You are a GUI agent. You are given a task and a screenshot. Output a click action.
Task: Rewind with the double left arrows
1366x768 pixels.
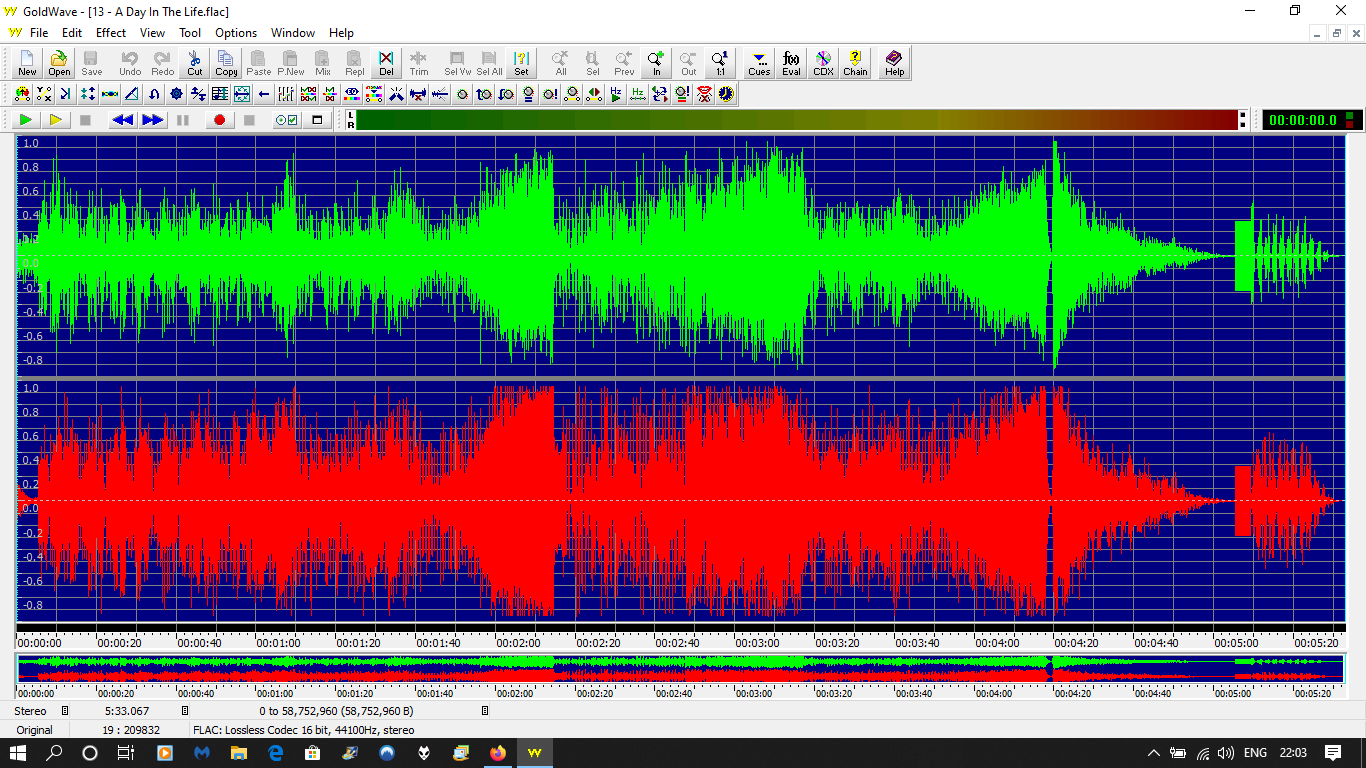point(122,120)
